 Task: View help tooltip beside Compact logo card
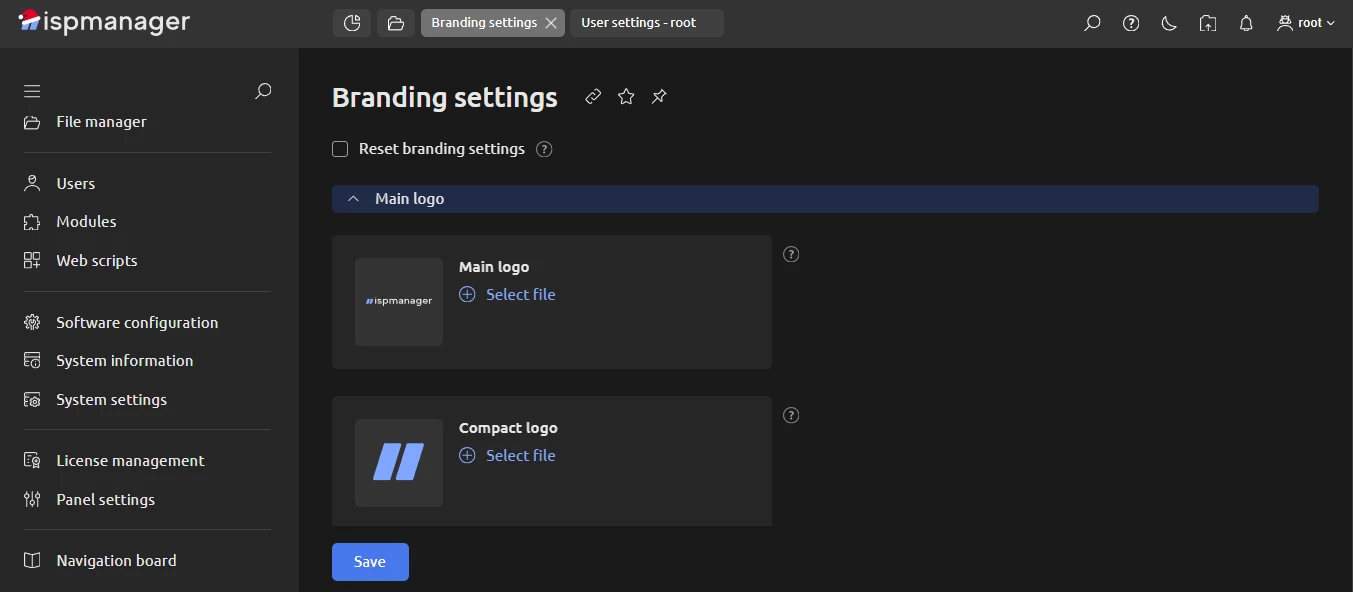tap(790, 415)
